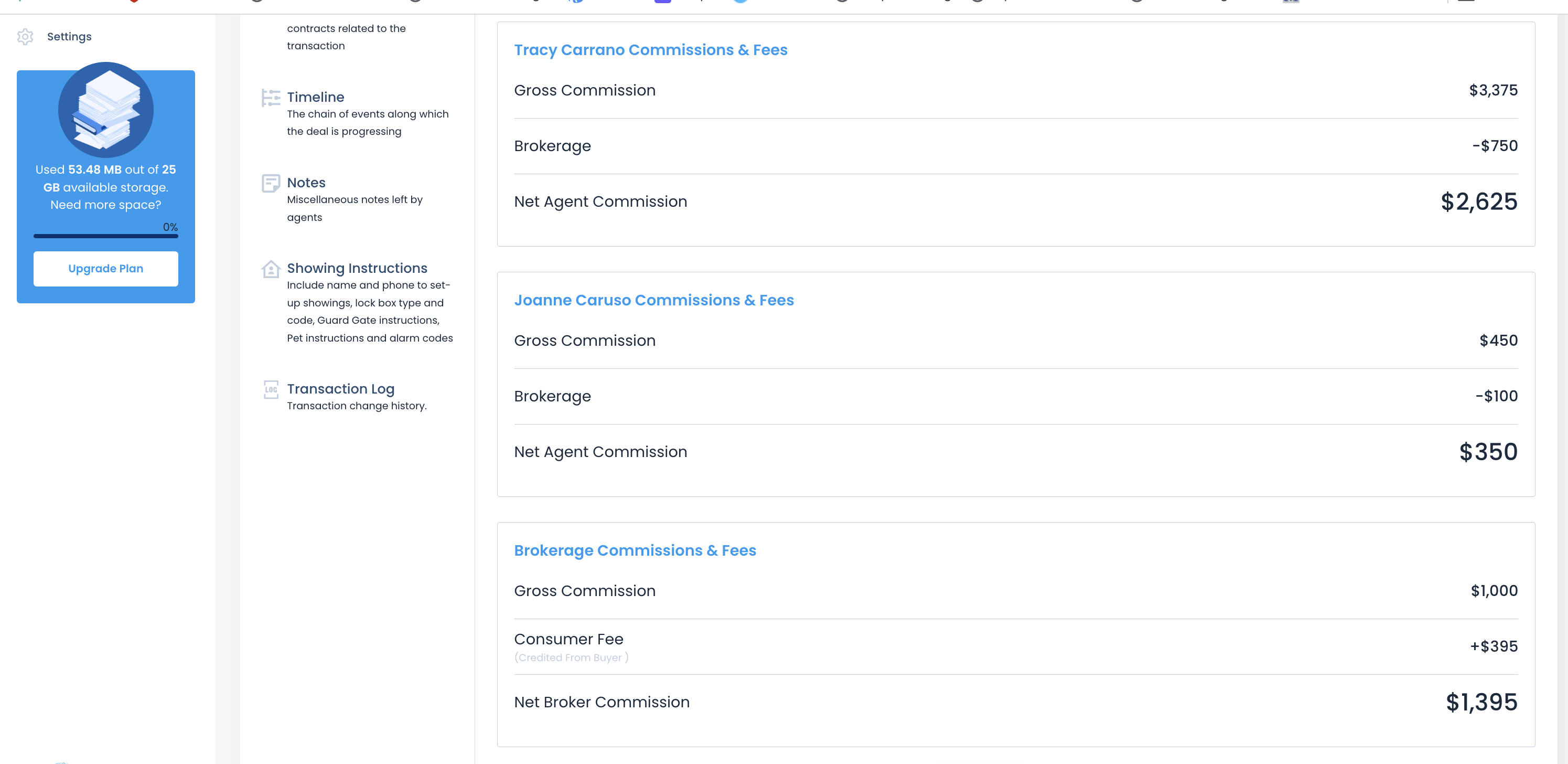This screenshot has width=1568, height=764.
Task: Click the Notes icon
Action: 271,183
